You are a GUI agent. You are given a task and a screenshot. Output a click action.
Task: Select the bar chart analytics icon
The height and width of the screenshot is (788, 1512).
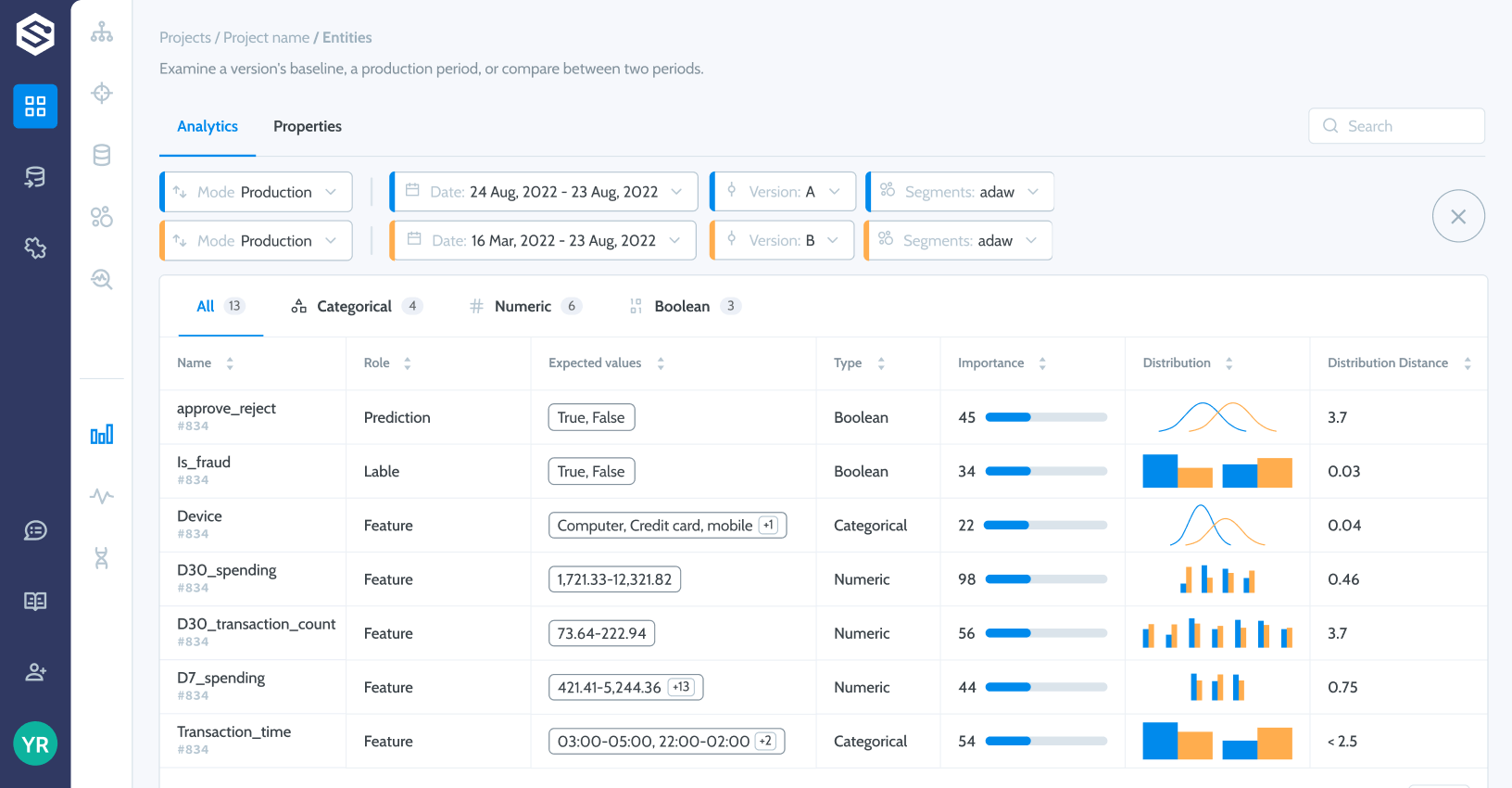(102, 434)
